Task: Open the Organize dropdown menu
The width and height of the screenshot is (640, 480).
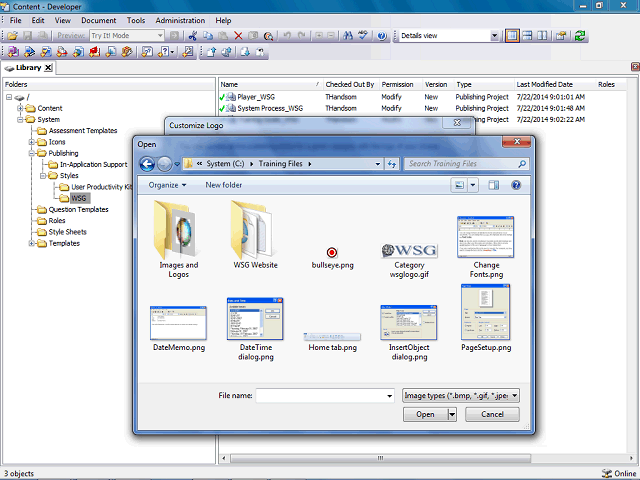Action: (167, 185)
